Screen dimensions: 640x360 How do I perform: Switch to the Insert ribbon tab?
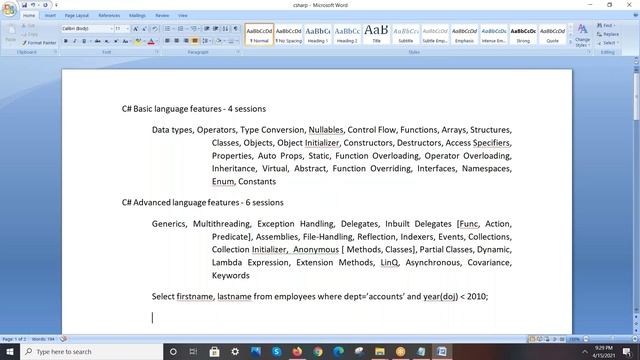click(x=50, y=16)
